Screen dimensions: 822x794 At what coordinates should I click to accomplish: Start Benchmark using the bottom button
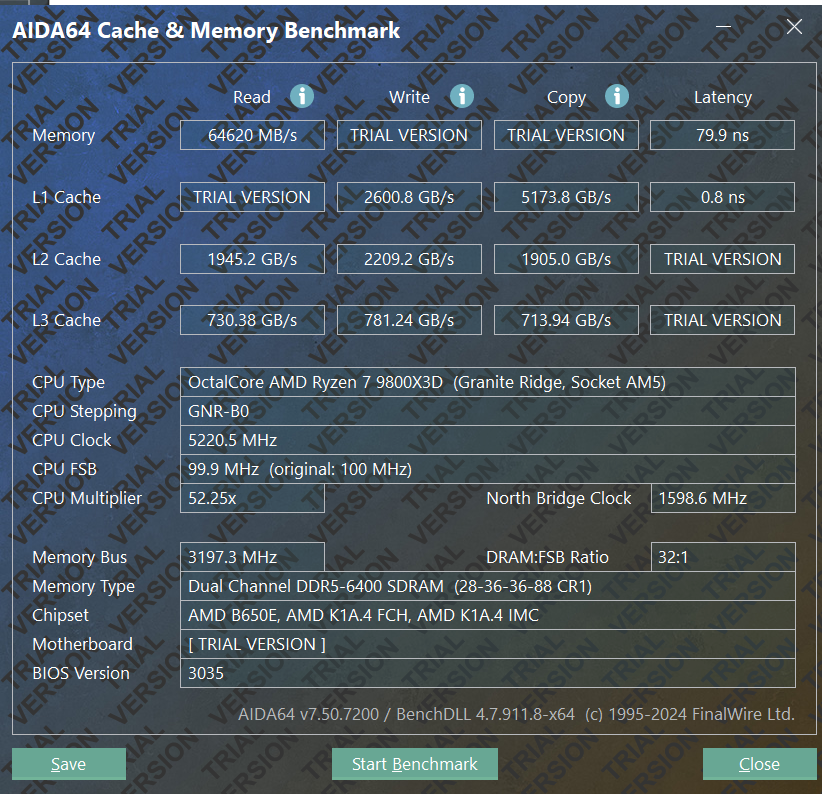click(x=414, y=764)
